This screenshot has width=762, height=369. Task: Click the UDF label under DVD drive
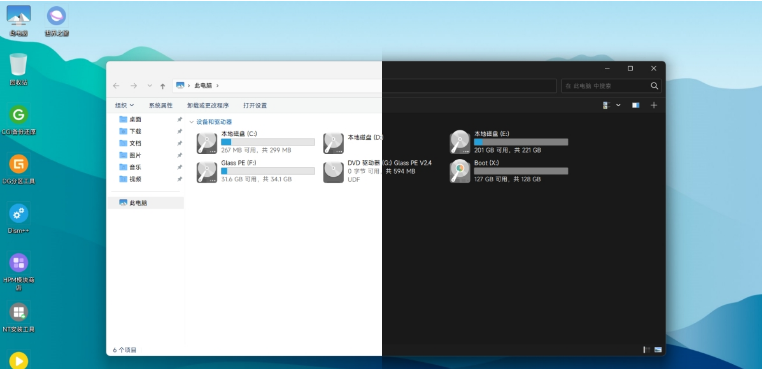(x=353, y=179)
